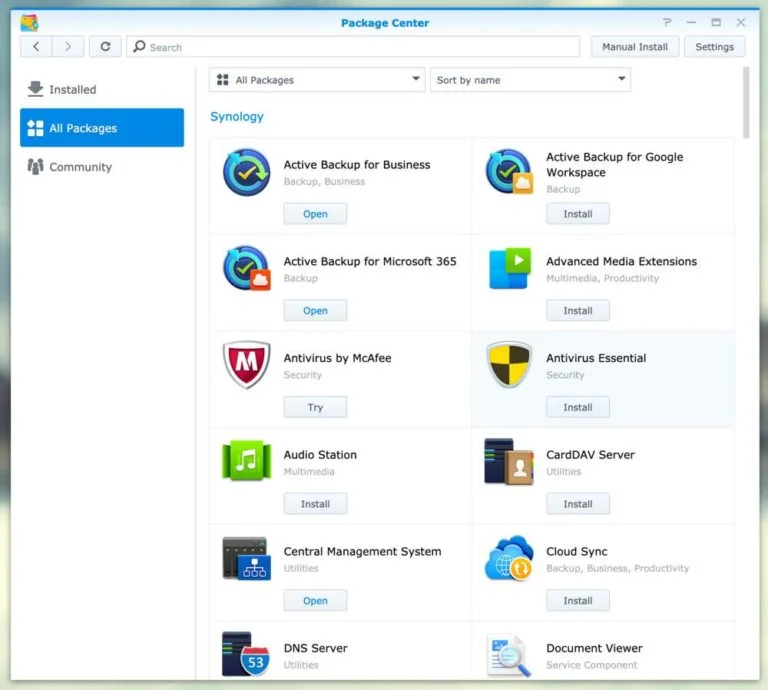This screenshot has width=768, height=690.
Task: Select All Packages in the sidebar
Action: point(102,127)
